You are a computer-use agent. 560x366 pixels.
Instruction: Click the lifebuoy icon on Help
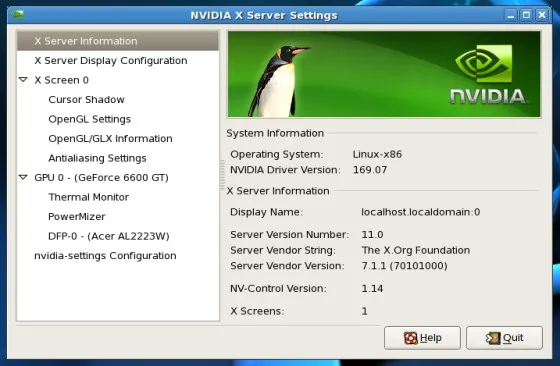pyautogui.click(x=410, y=338)
